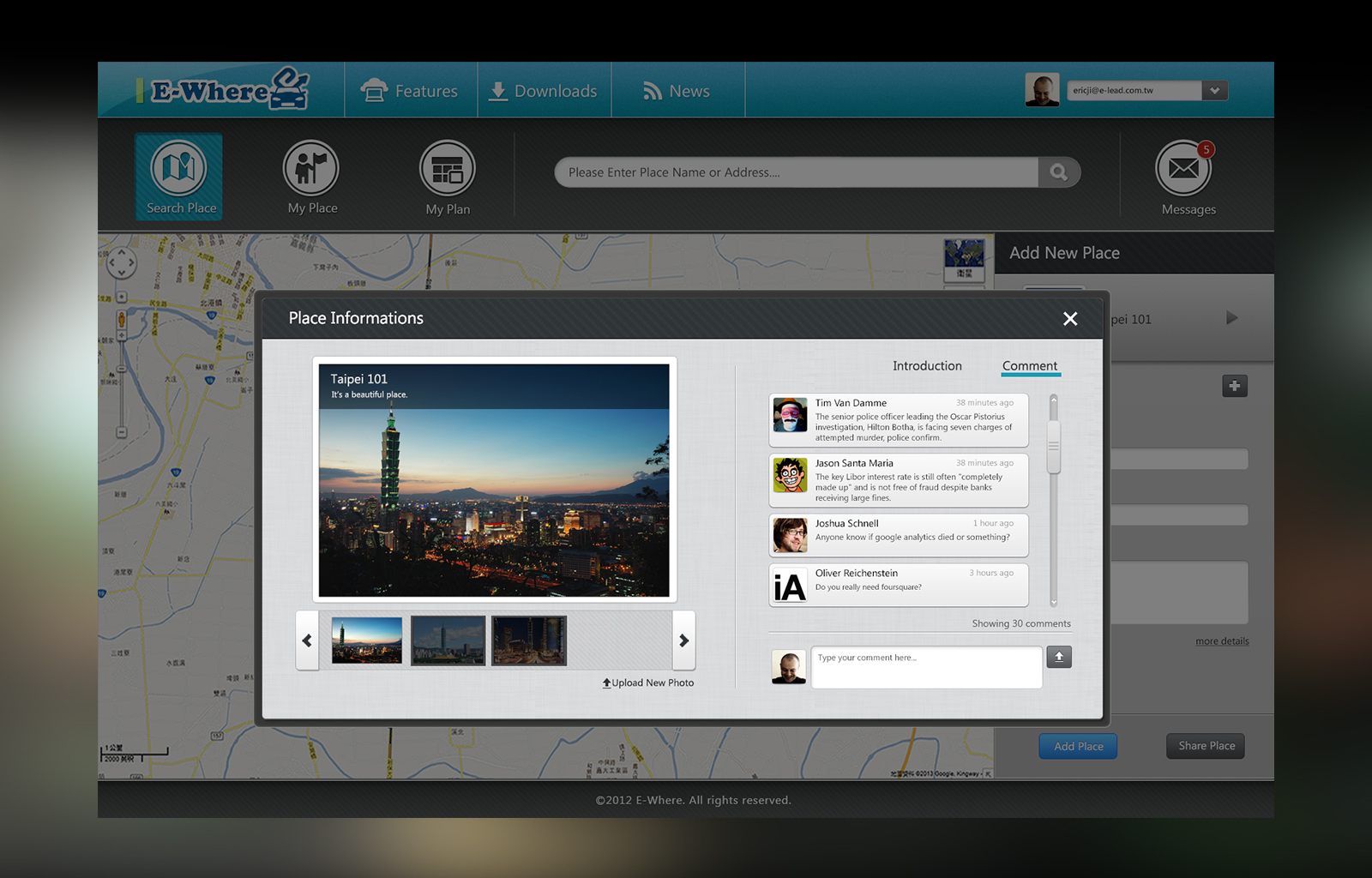Click the comments list scrollbar handle

(1054, 446)
